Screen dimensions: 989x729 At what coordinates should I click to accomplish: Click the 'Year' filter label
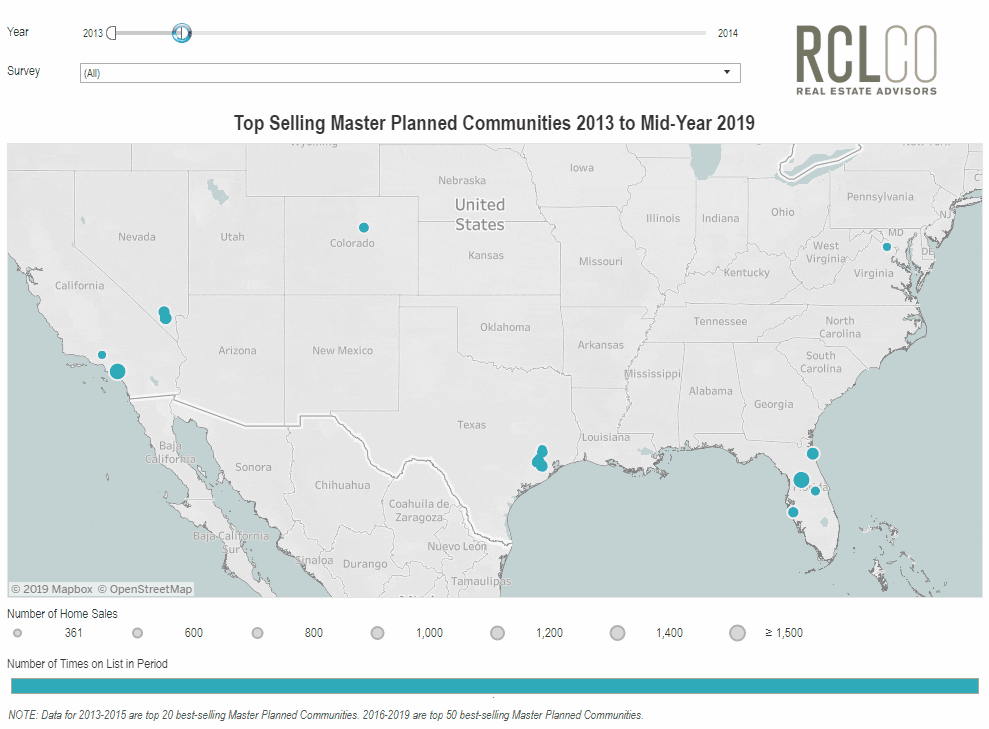[x=18, y=32]
